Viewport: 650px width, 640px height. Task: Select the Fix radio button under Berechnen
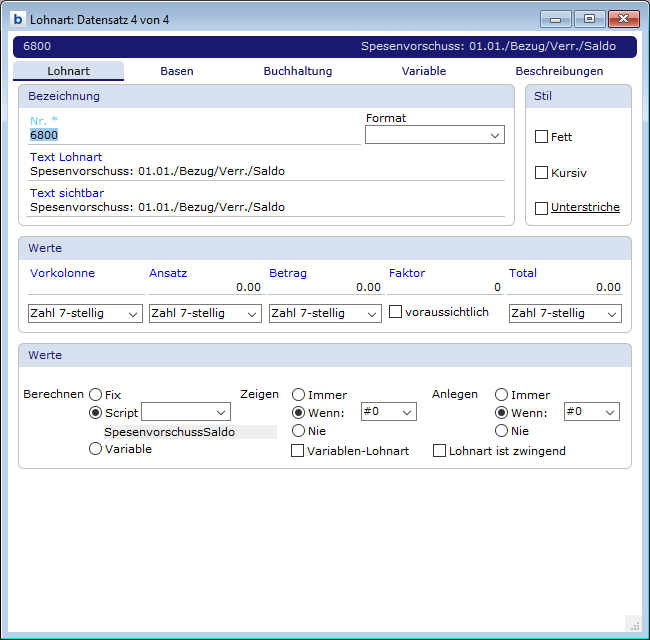coord(96,395)
